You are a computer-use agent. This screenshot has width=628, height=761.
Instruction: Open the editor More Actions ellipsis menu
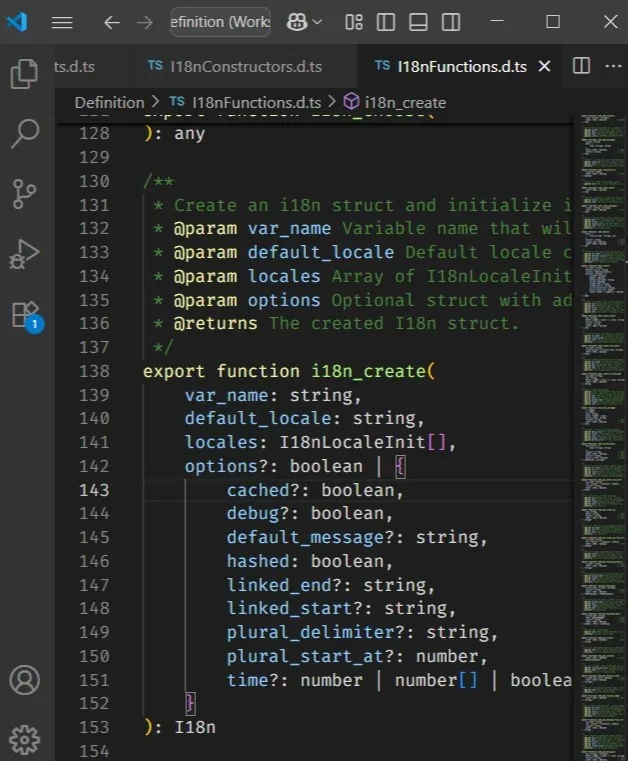click(x=611, y=66)
